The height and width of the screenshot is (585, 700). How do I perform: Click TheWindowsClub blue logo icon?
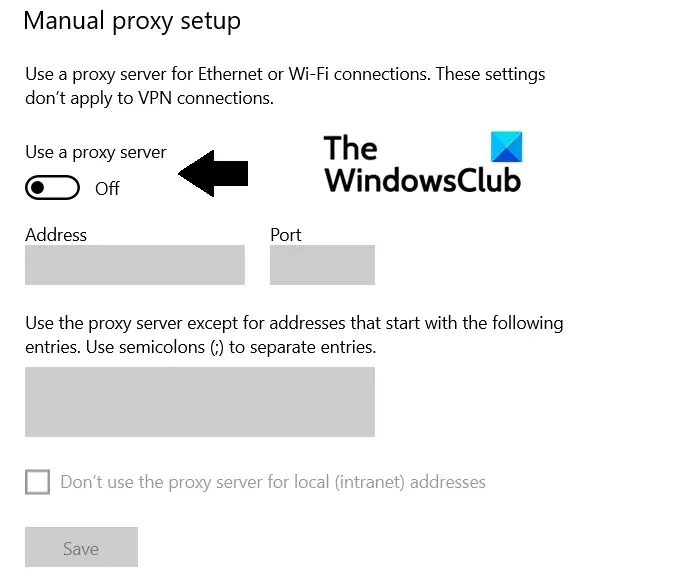(x=506, y=146)
